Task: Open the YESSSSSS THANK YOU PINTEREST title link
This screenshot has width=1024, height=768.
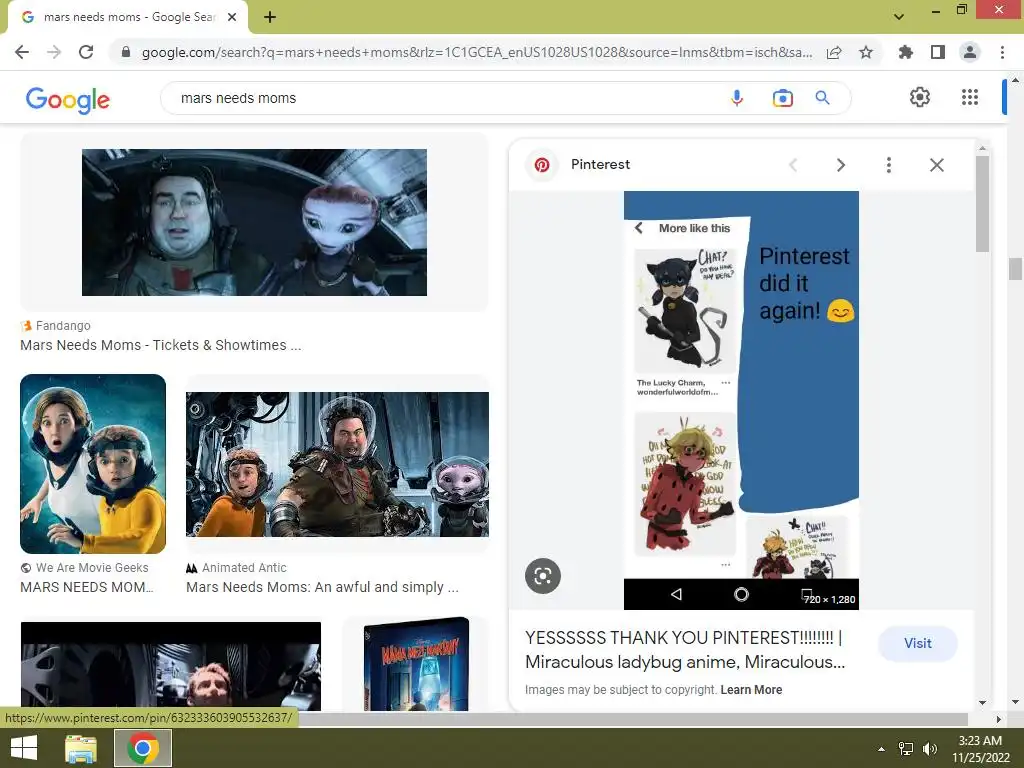Action: coord(685,650)
